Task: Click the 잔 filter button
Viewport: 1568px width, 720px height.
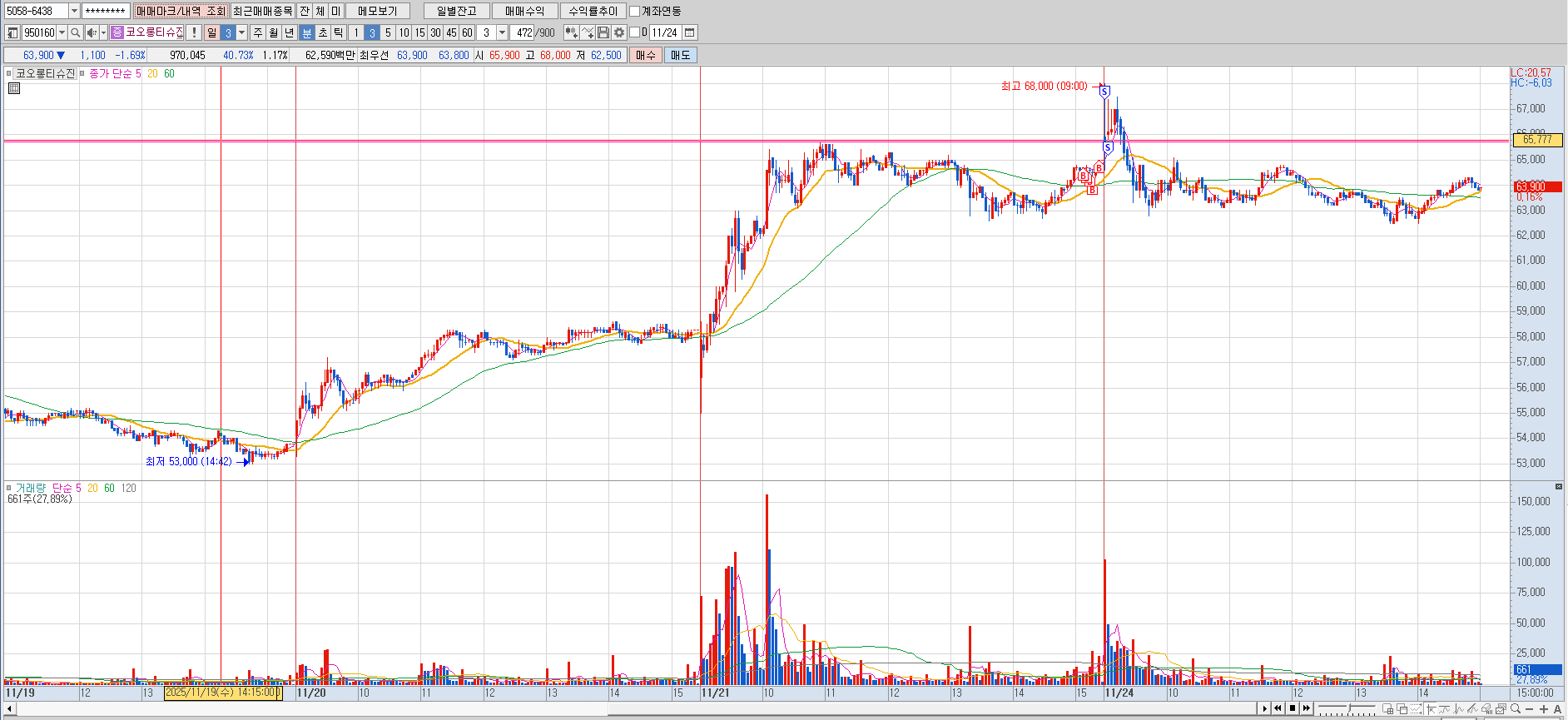Action: pyautogui.click(x=305, y=11)
